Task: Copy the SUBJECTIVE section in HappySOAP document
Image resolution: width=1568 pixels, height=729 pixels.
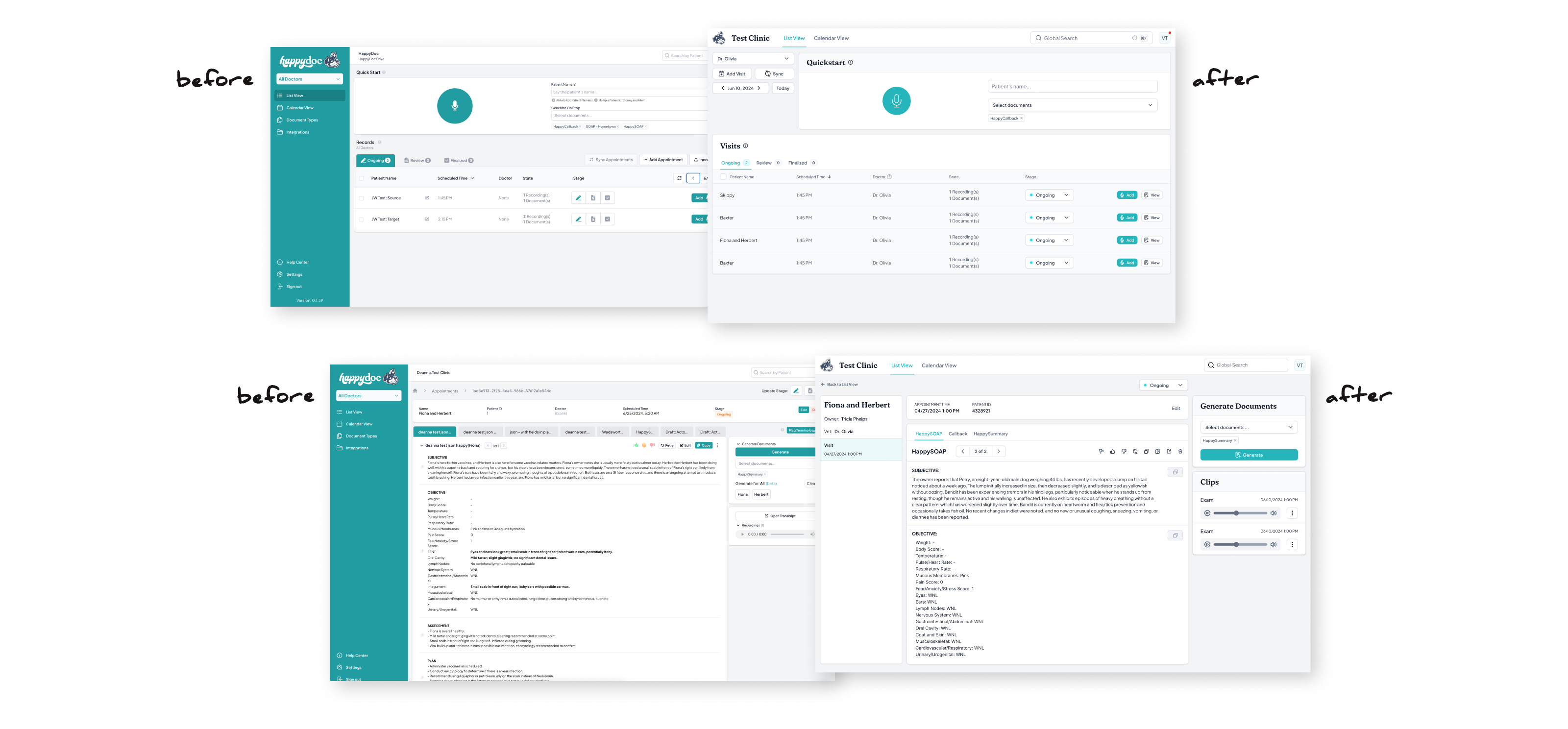Action: pyautogui.click(x=1176, y=472)
